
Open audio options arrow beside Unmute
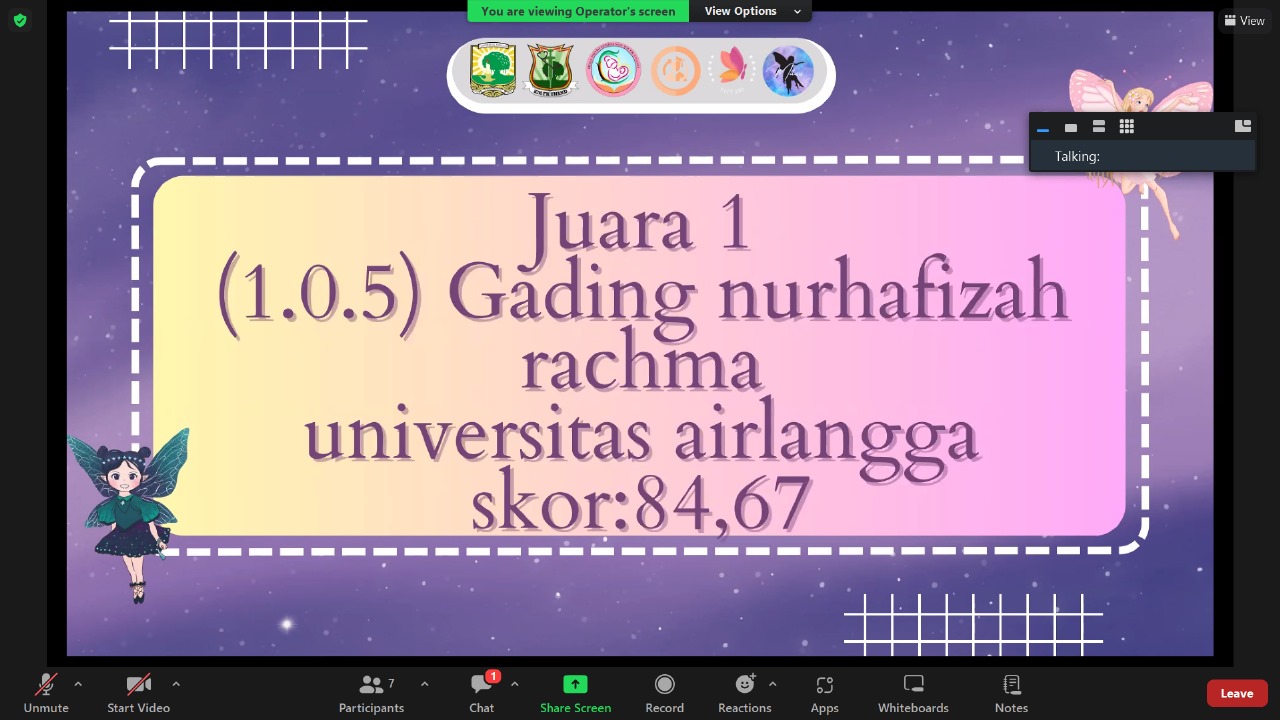[x=78, y=684]
